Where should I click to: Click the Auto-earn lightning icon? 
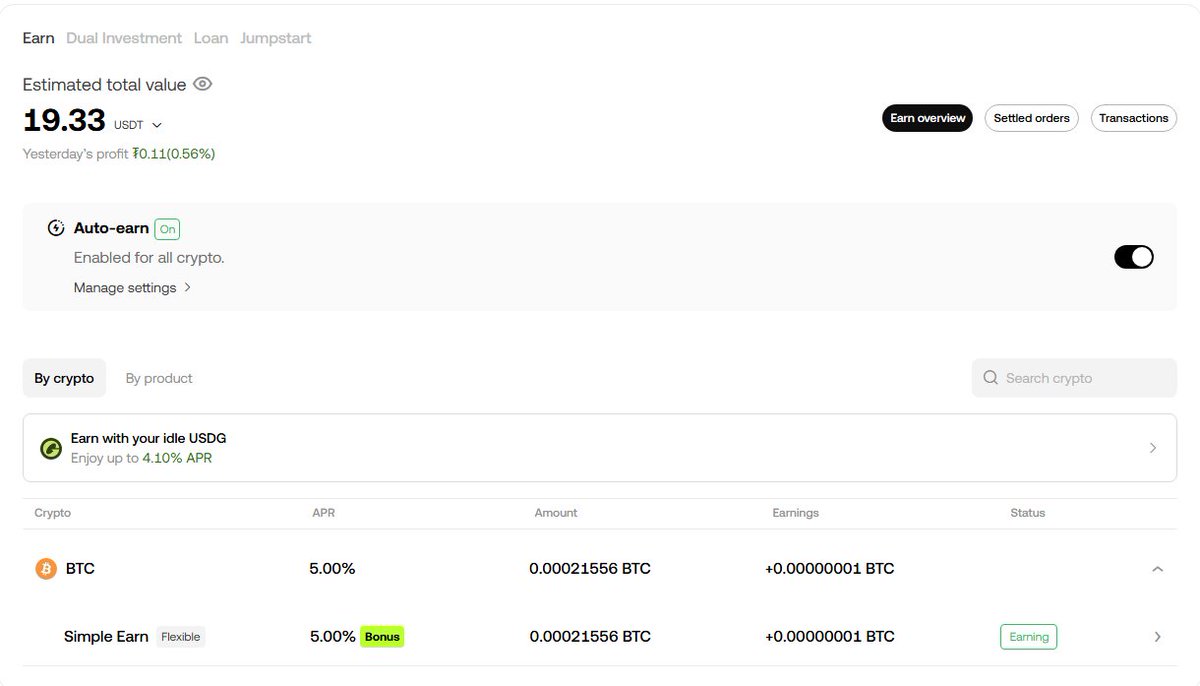click(x=56, y=228)
